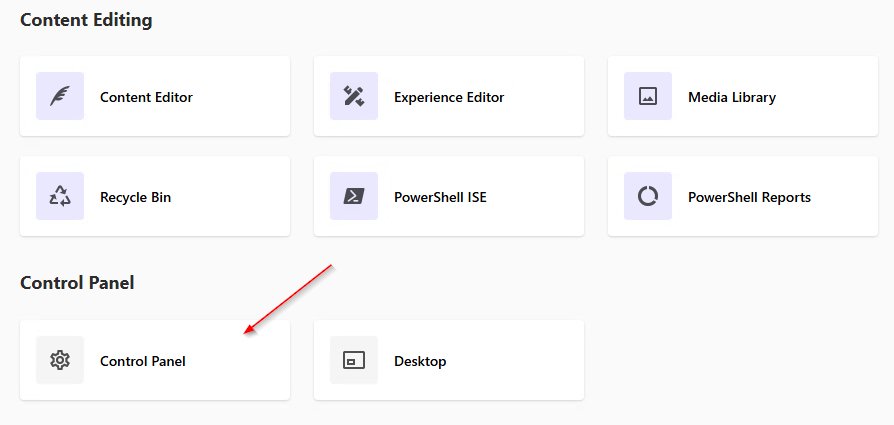This screenshot has width=894, height=425.
Task: Click the Content Editor feather icon
Action: [60, 97]
